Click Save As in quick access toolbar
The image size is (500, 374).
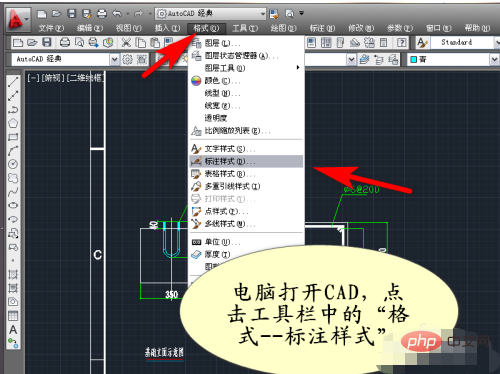coord(87,14)
